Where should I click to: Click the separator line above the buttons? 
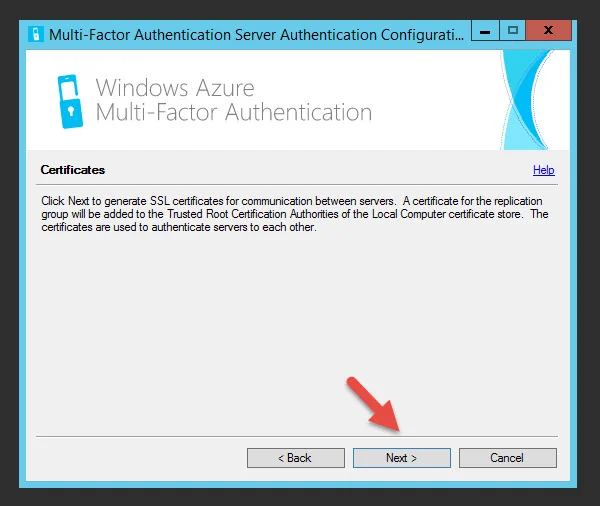[297, 436]
